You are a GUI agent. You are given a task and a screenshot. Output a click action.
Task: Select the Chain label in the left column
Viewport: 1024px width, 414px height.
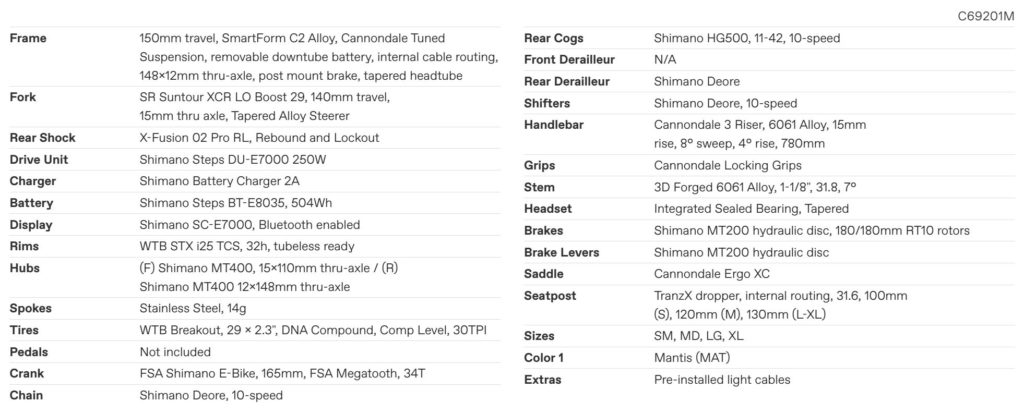[x=26, y=395]
